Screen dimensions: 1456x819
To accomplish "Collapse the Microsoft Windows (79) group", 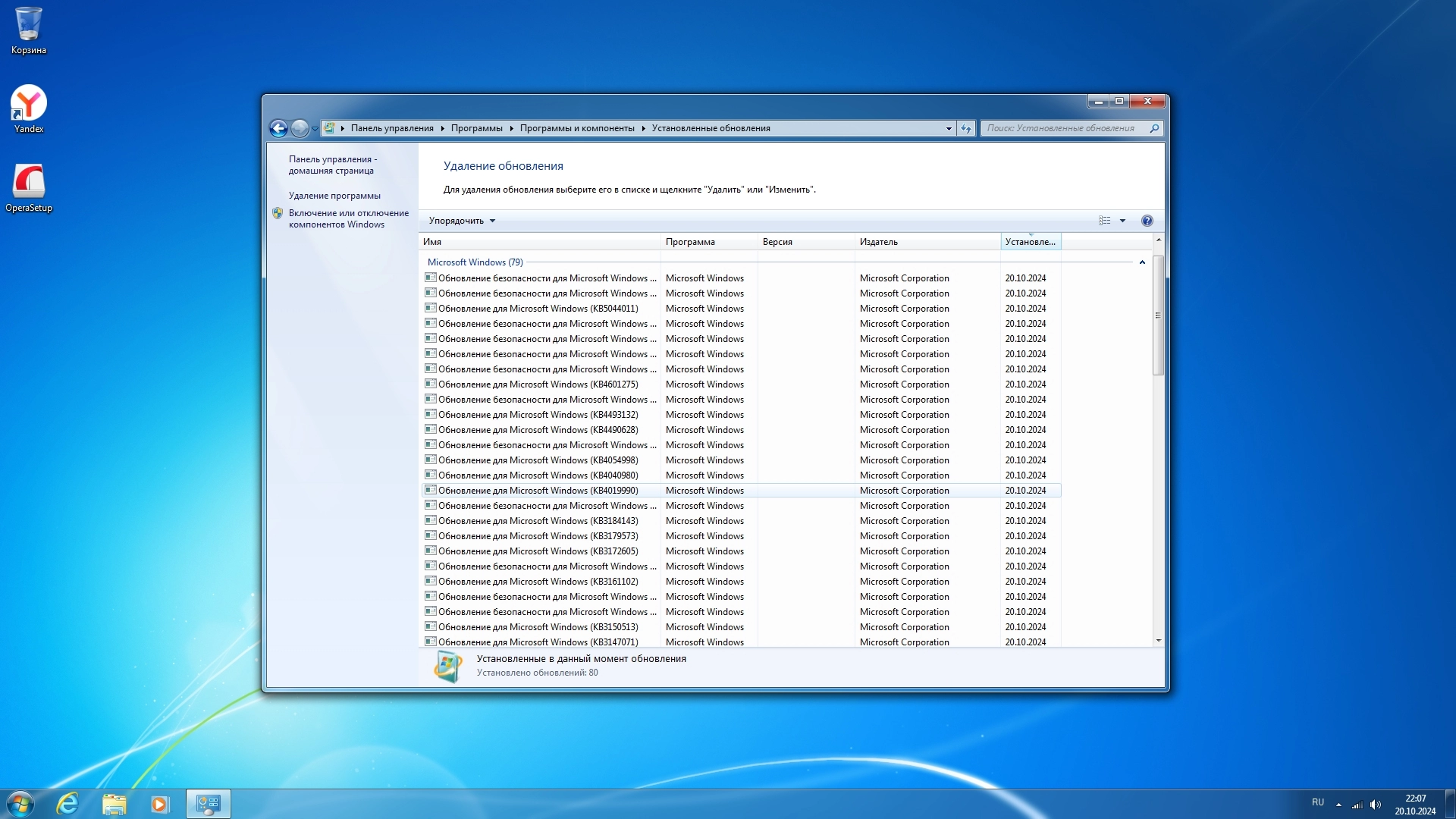I will click(1142, 262).
